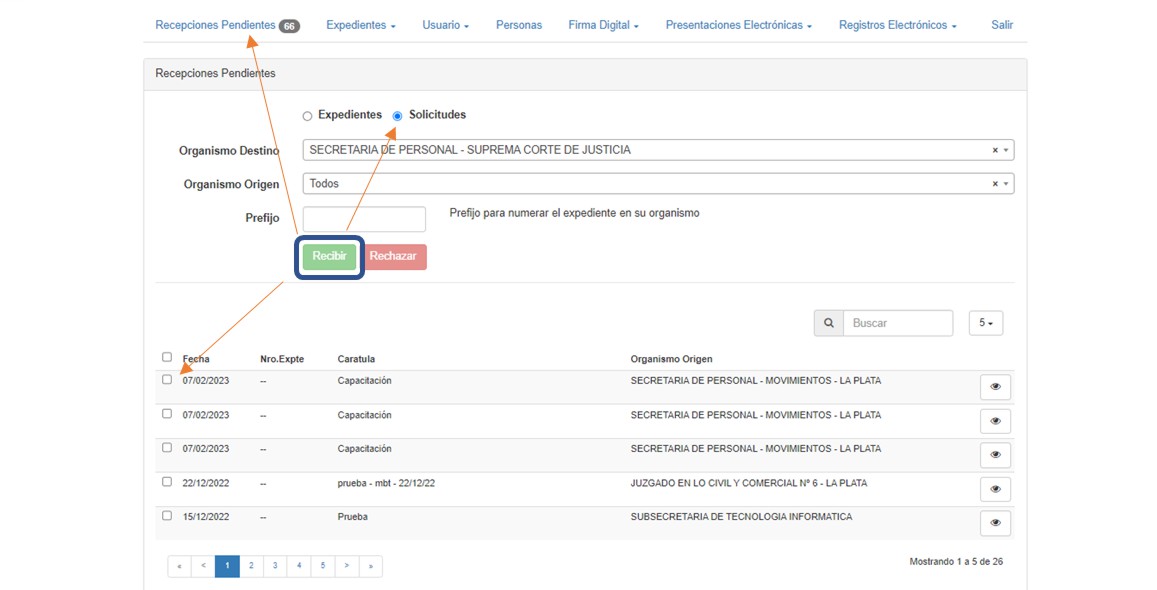Clear the Organismo Destino selection with x
This screenshot has height=590, width=1157.
point(995,150)
